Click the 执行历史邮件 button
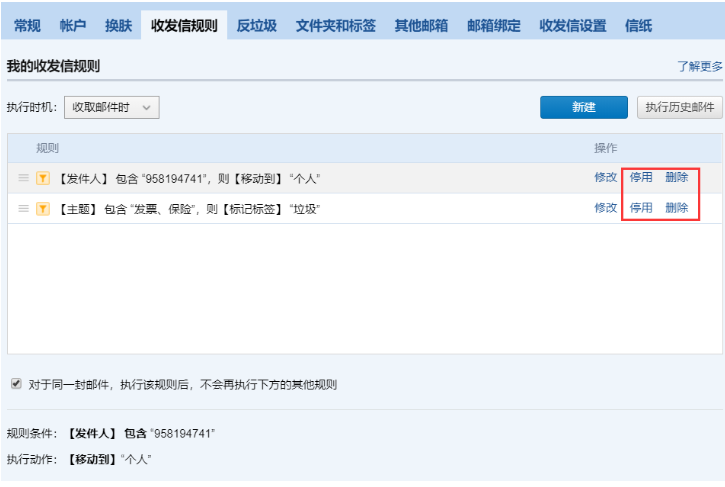The height and width of the screenshot is (487, 725). (x=679, y=107)
